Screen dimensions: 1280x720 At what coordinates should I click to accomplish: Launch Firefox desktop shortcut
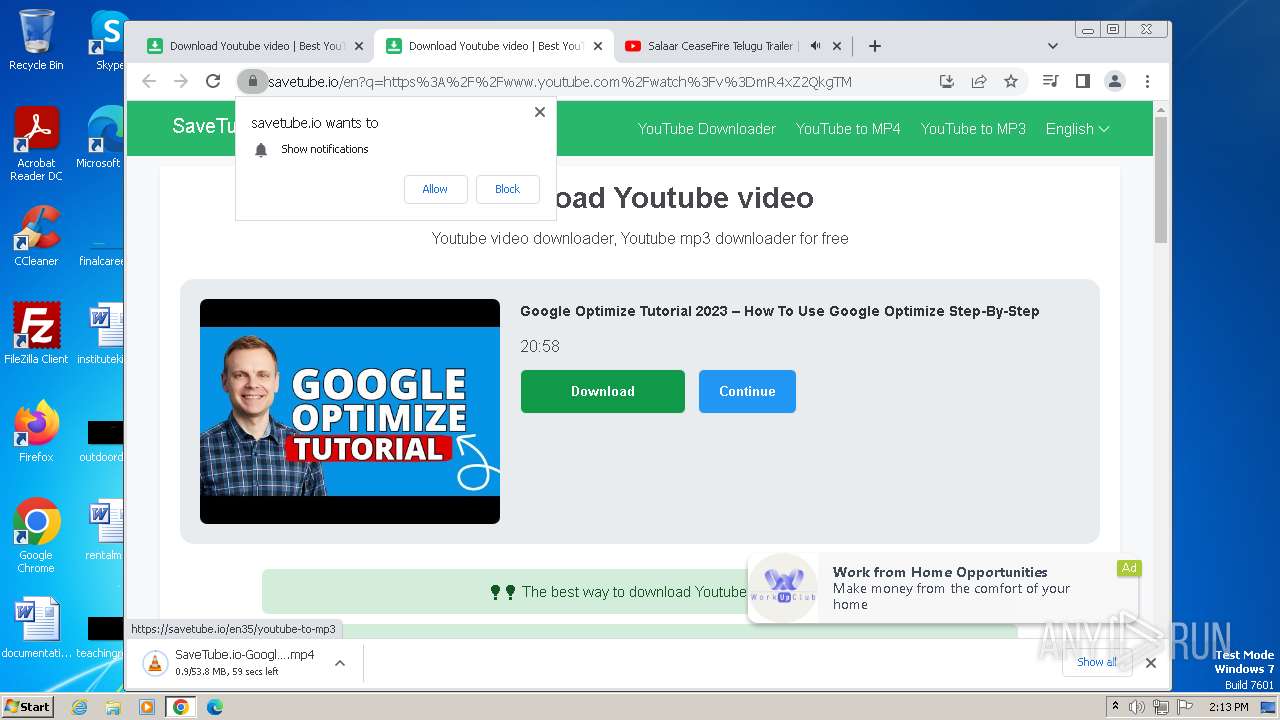(x=36, y=432)
